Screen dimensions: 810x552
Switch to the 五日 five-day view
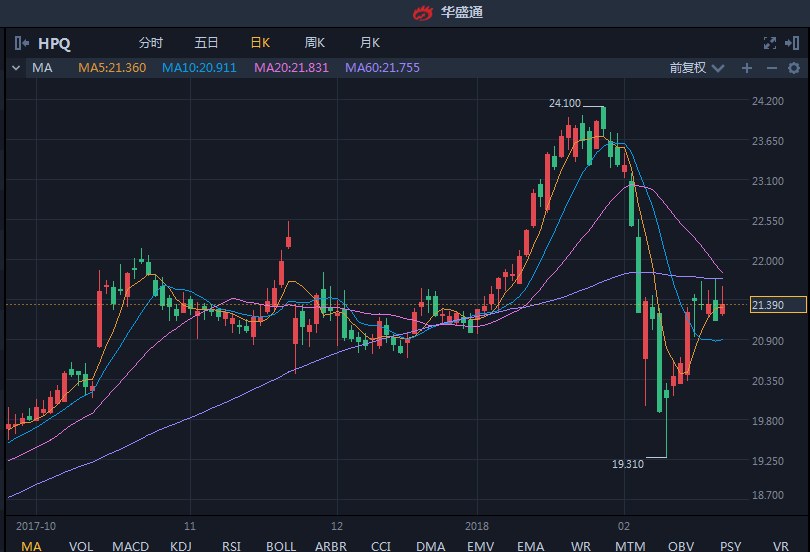tap(206, 43)
